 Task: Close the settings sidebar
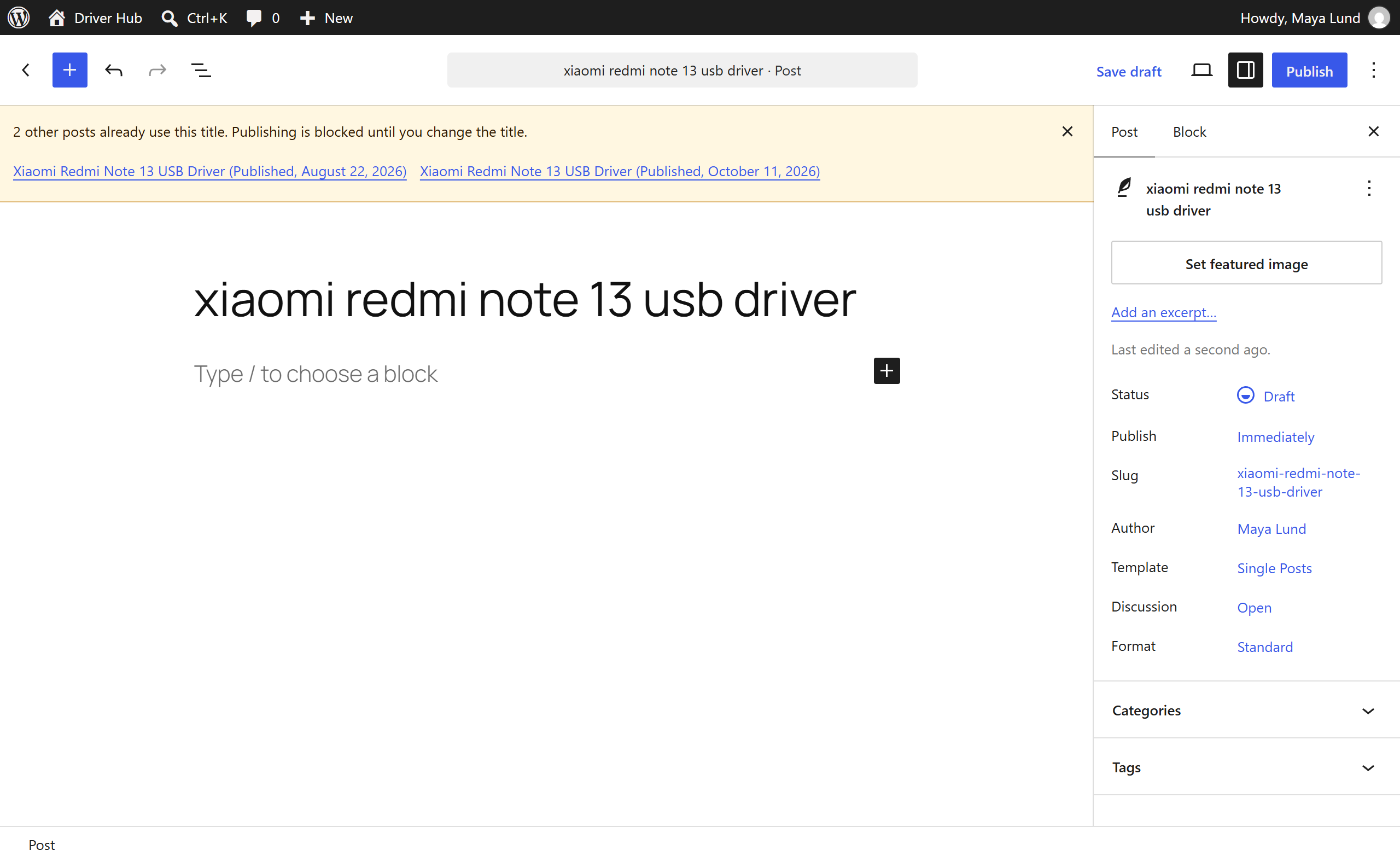(x=1373, y=132)
